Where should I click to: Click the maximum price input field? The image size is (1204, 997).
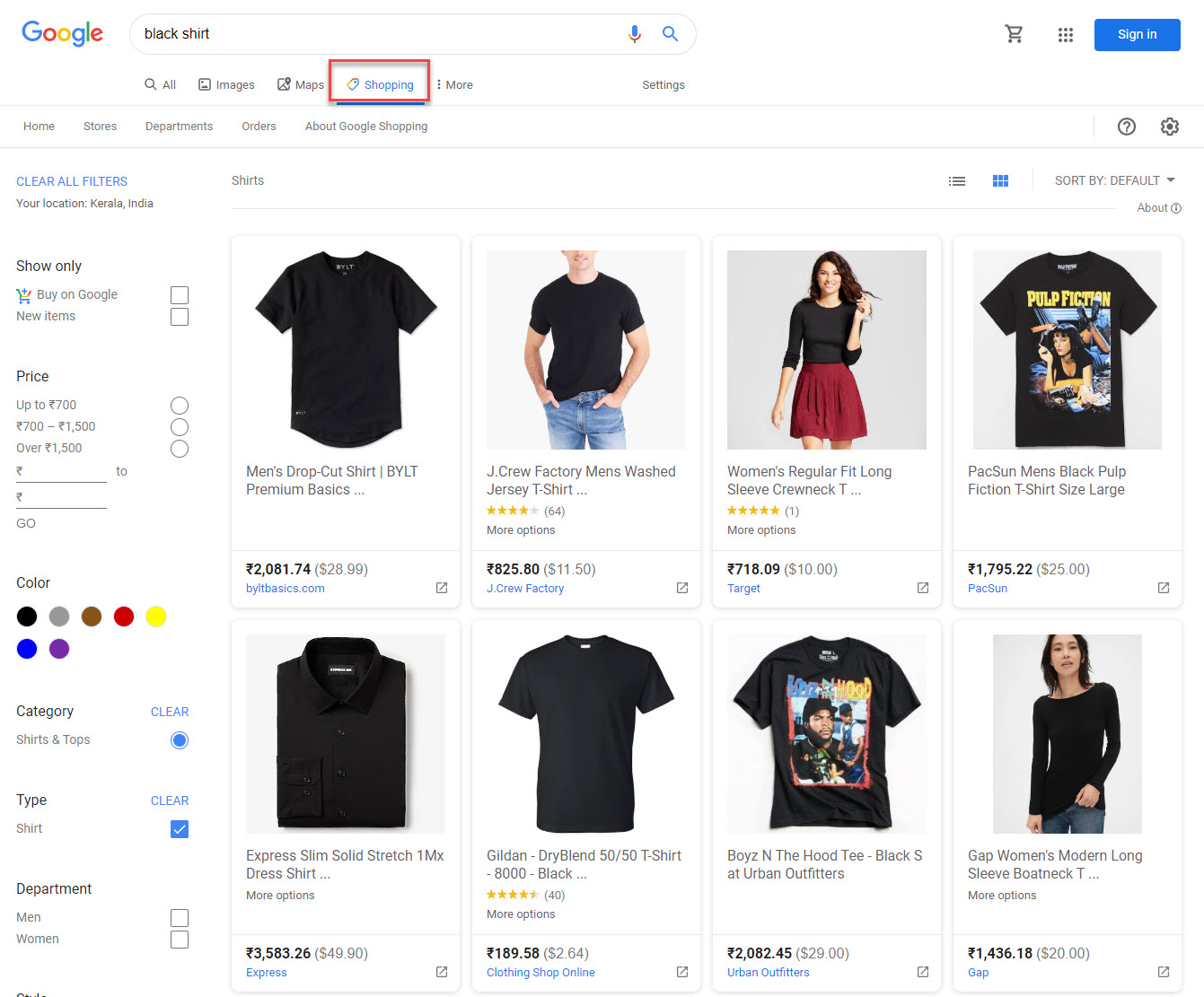point(61,498)
